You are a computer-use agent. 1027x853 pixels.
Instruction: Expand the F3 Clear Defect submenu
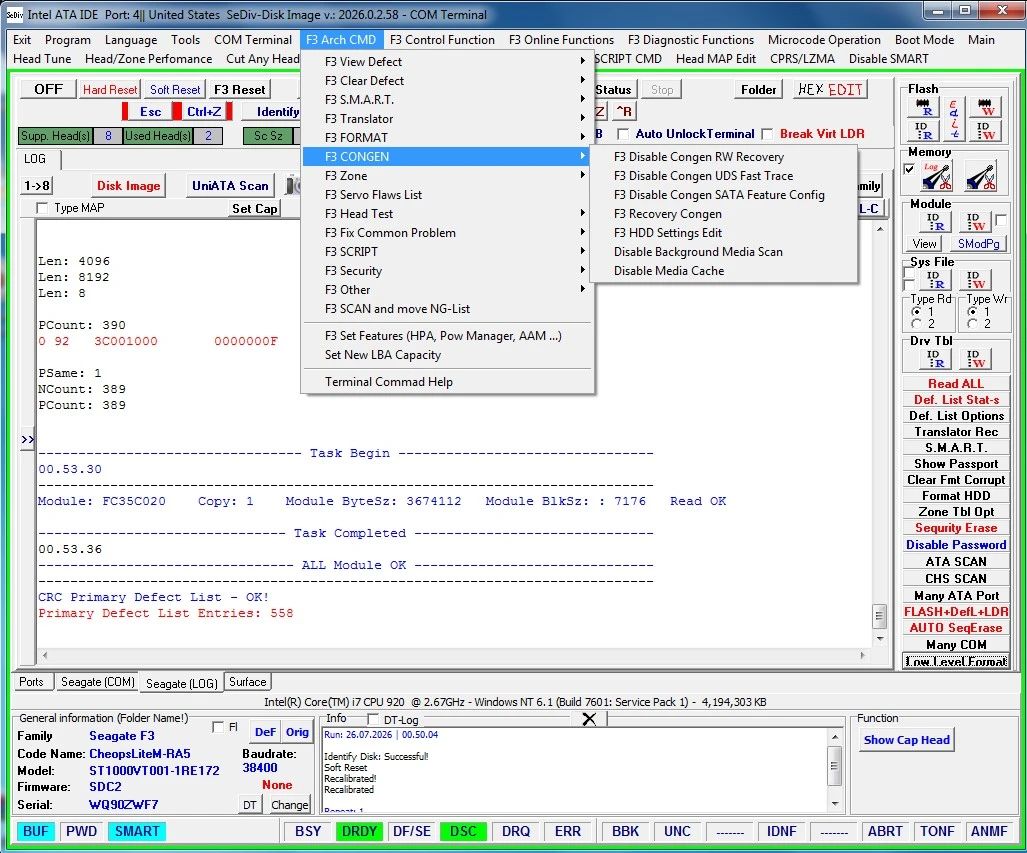(x=447, y=81)
